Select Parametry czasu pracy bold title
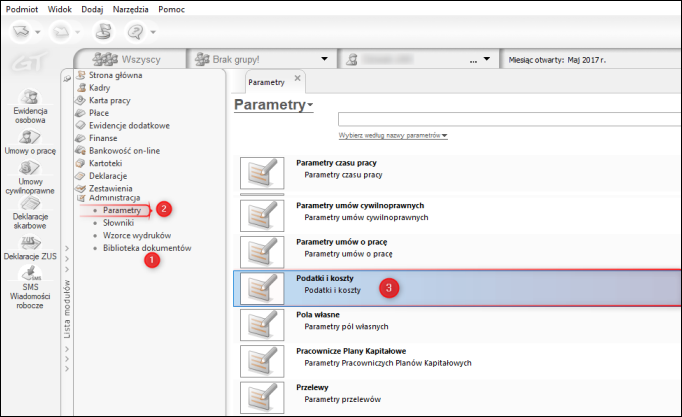Viewport: 682px width, 417px height. [336, 163]
